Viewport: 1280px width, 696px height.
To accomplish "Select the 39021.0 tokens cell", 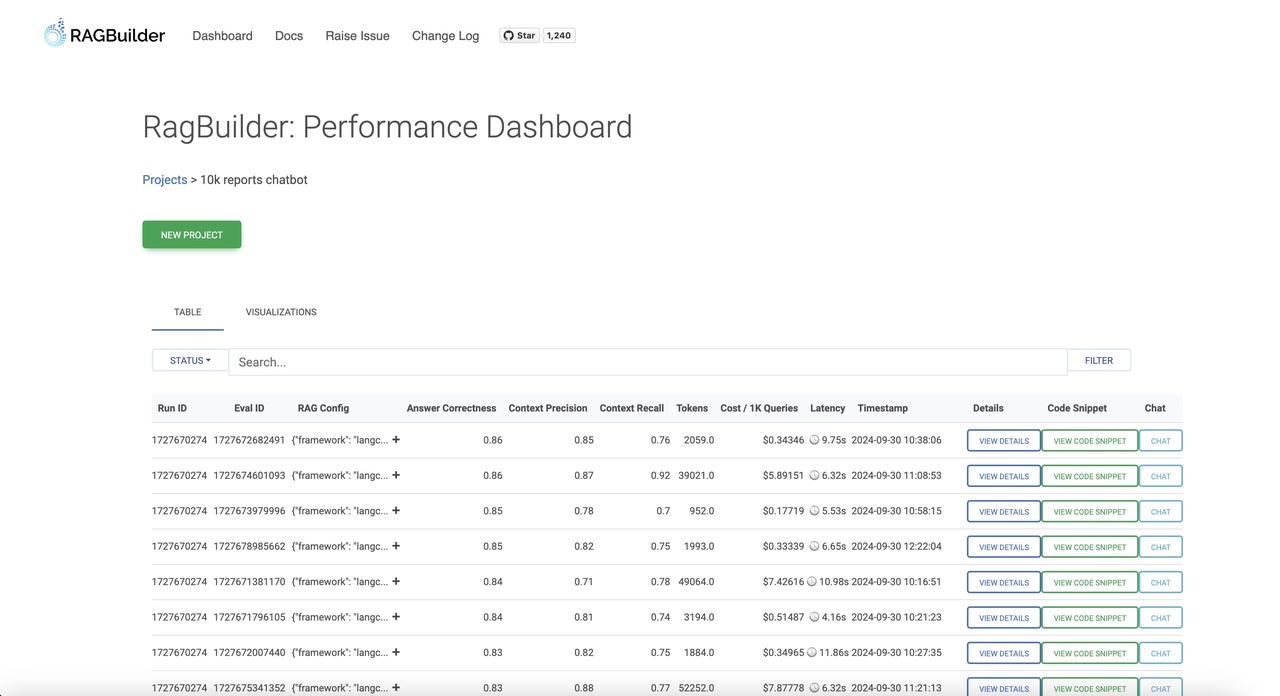I will [695, 475].
